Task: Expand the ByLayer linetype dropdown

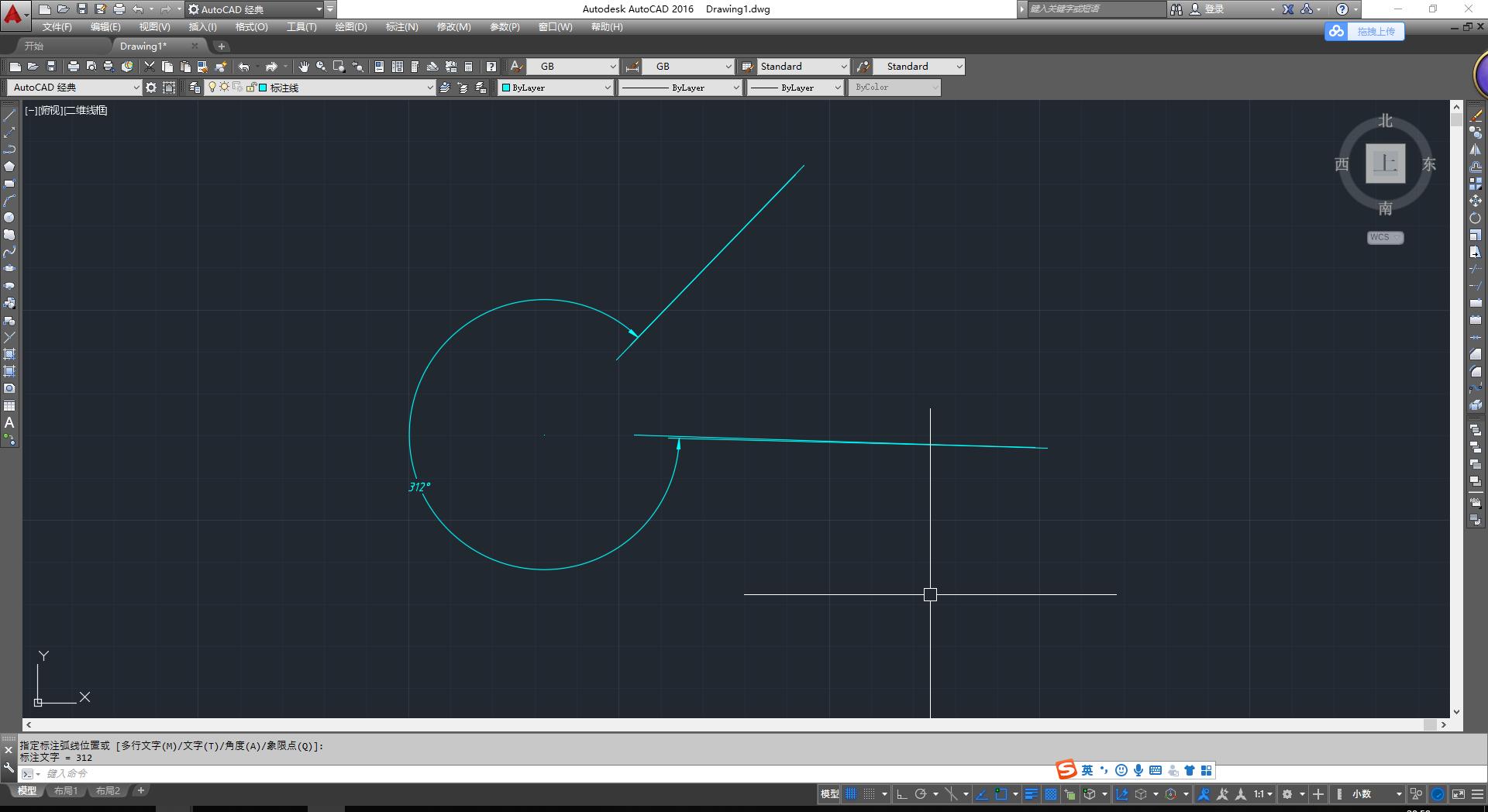Action: pyautogui.click(x=680, y=88)
